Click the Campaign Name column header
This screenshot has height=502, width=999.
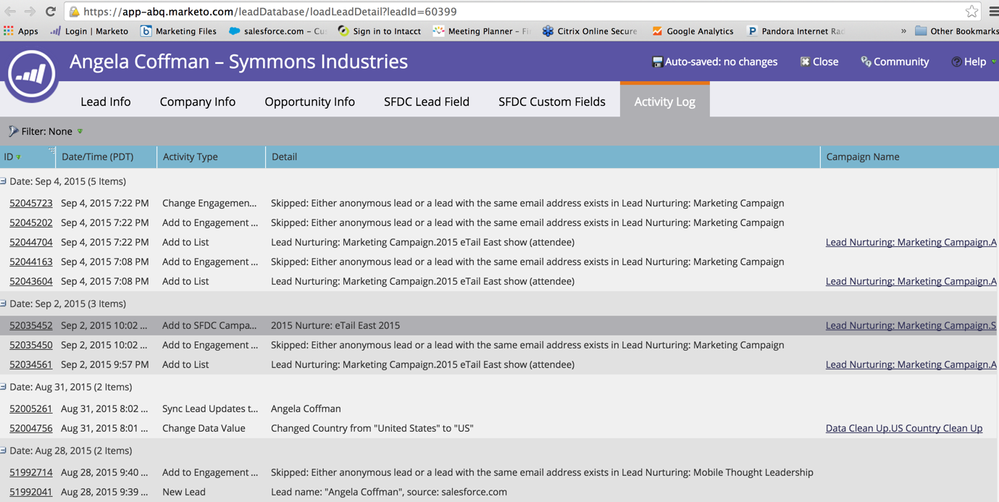[x=910, y=157]
